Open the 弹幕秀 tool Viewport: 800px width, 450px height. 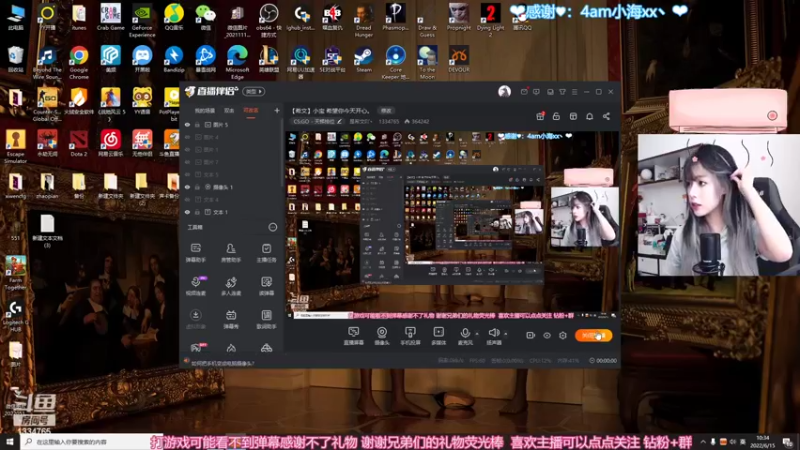[x=231, y=319]
